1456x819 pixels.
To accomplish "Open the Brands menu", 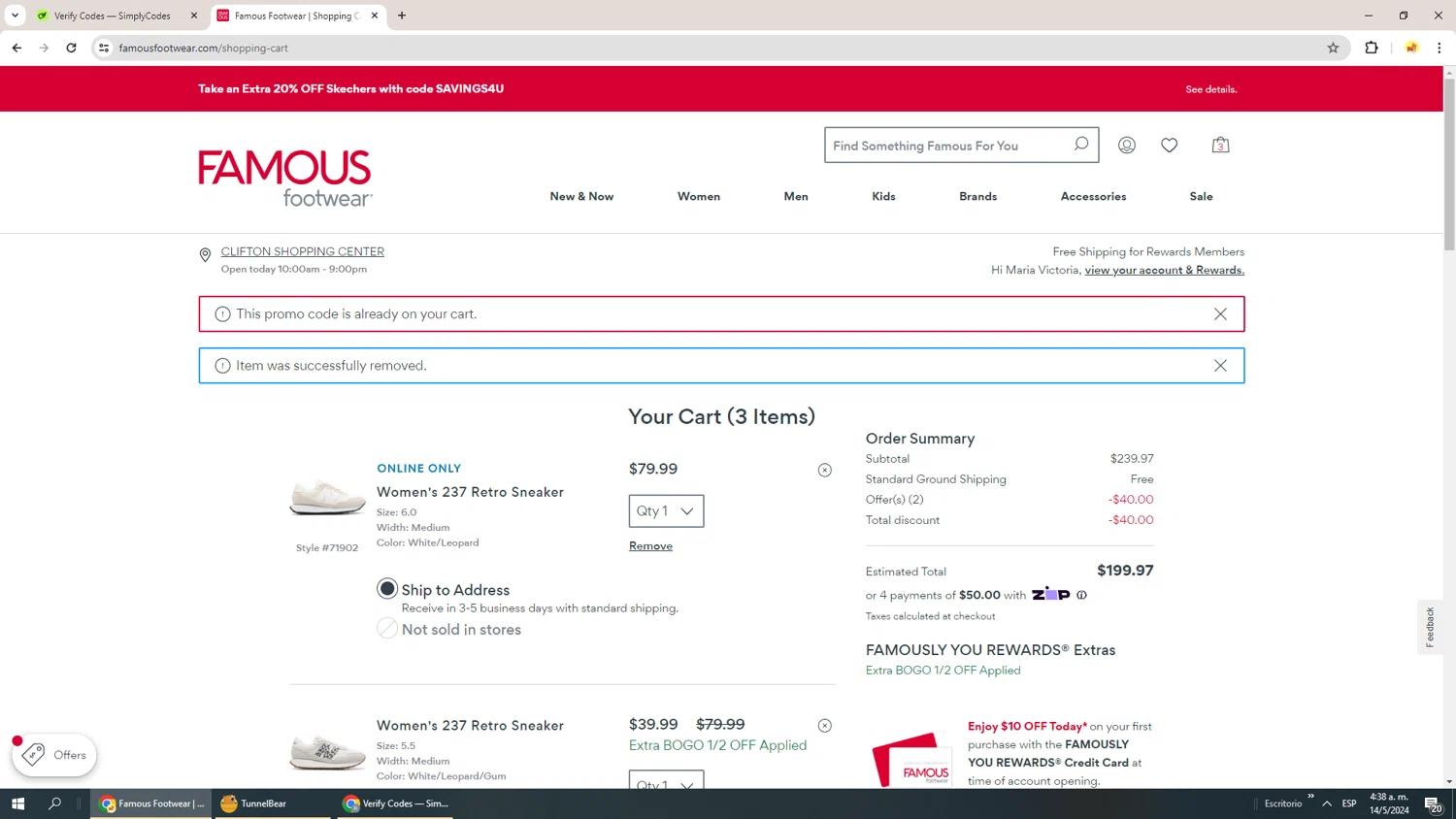I will [x=978, y=196].
